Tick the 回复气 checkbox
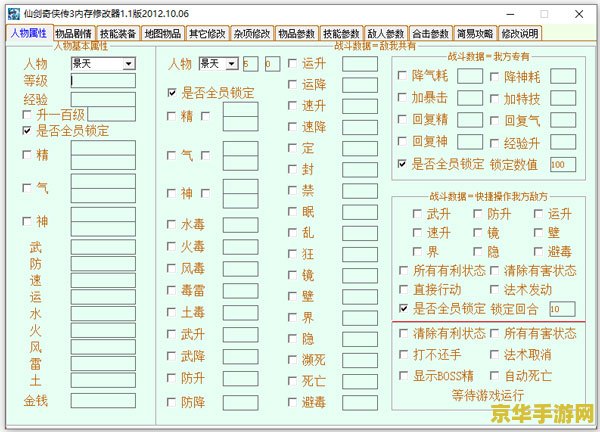This screenshot has height=432, width=600. tap(494, 121)
